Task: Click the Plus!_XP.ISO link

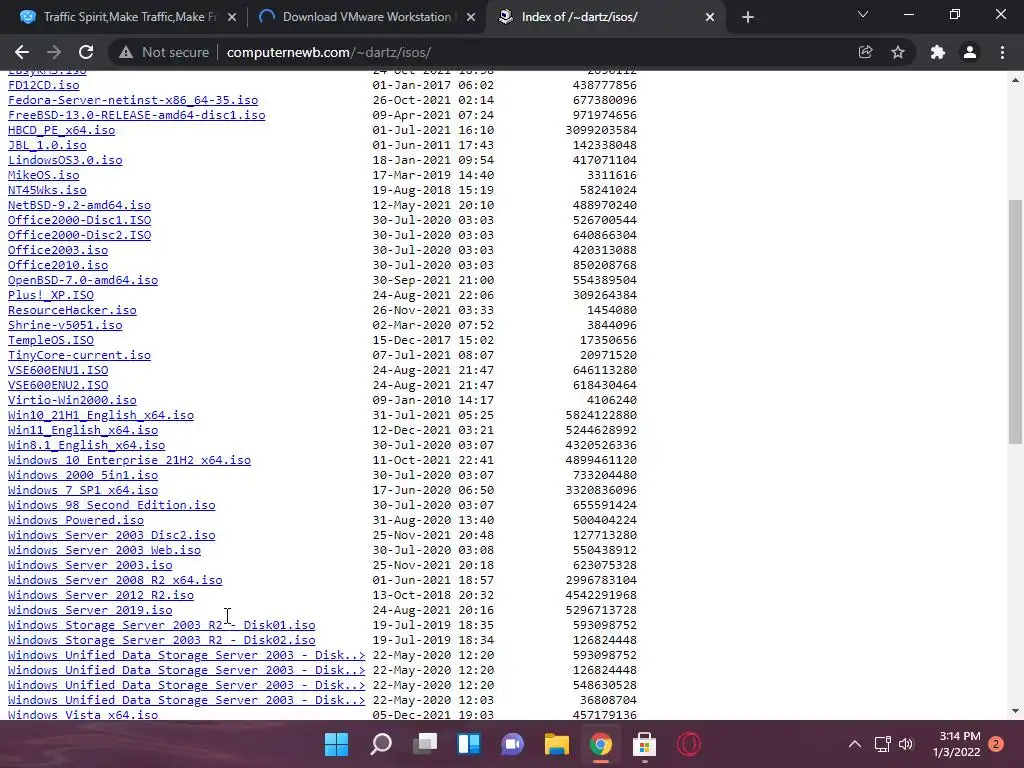Action: pos(51,295)
